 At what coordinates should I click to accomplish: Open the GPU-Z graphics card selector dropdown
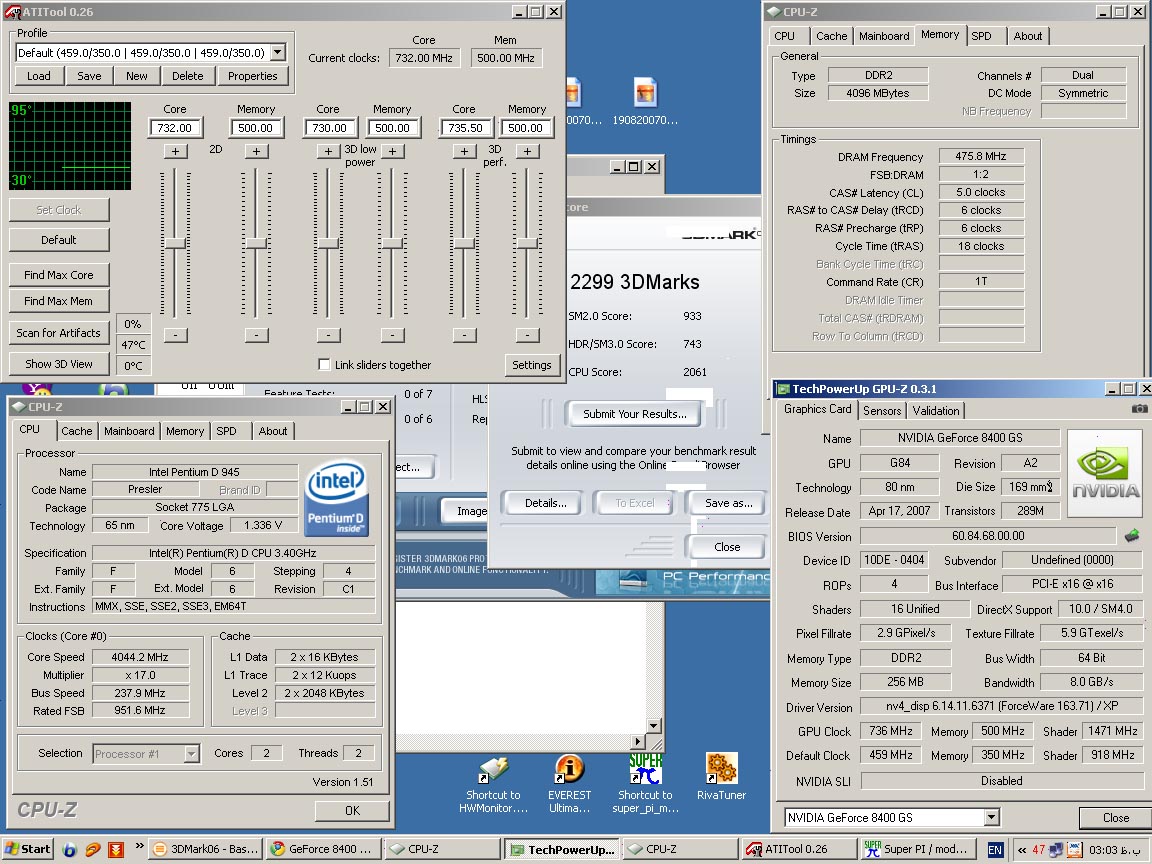(x=991, y=817)
